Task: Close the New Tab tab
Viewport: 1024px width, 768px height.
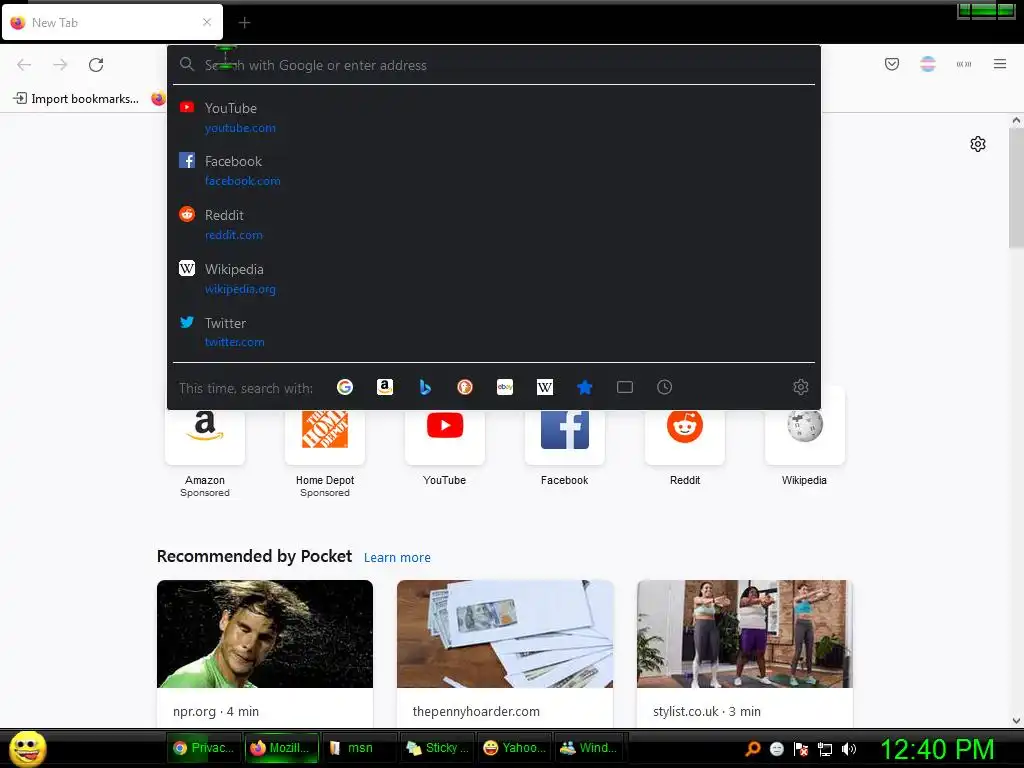Action: (207, 22)
